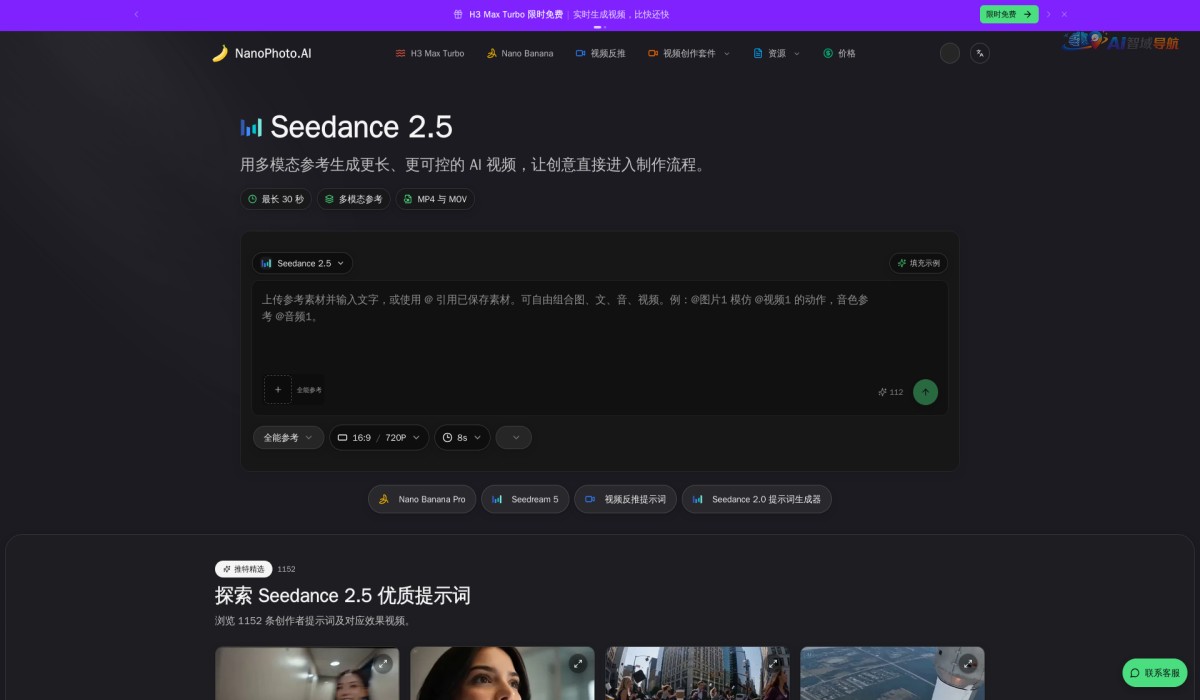The height and width of the screenshot is (700, 1200).
Task: Submit prompt with green arrow button
Action: pos(925,392)
